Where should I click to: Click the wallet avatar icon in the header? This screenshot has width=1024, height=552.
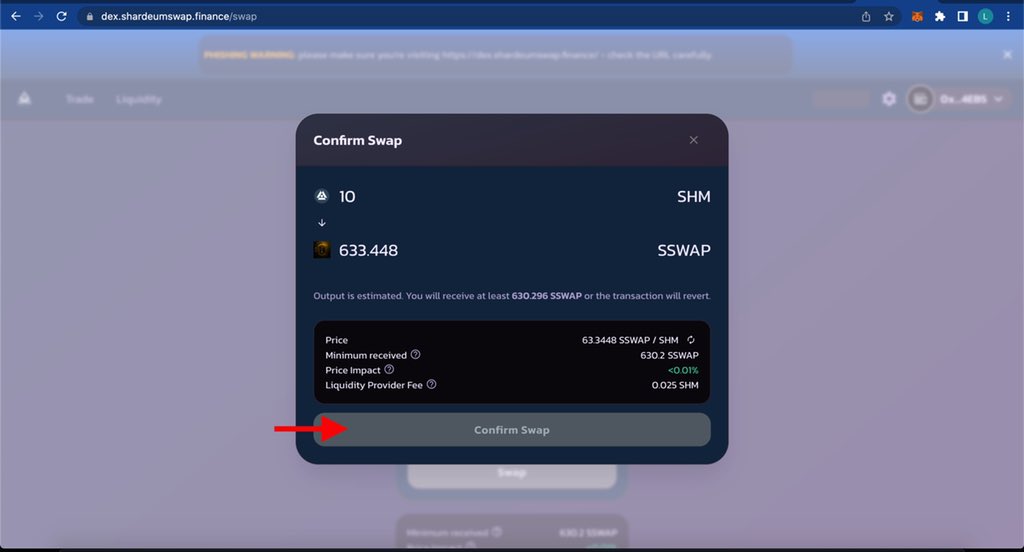920,99
